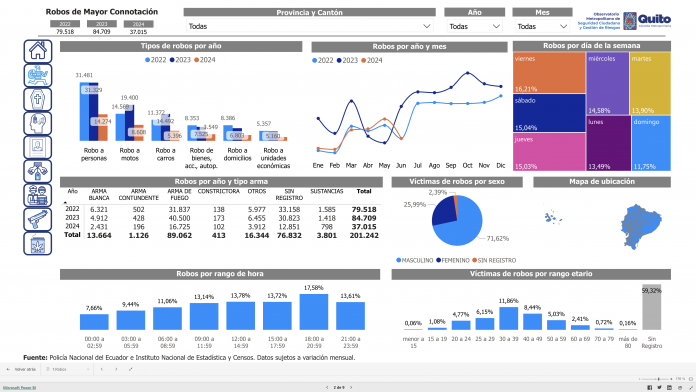Image resolution: width=696 pixels, height=392 pixels.
Task: Select the pistol weapons icon
Action: (38, 219)
